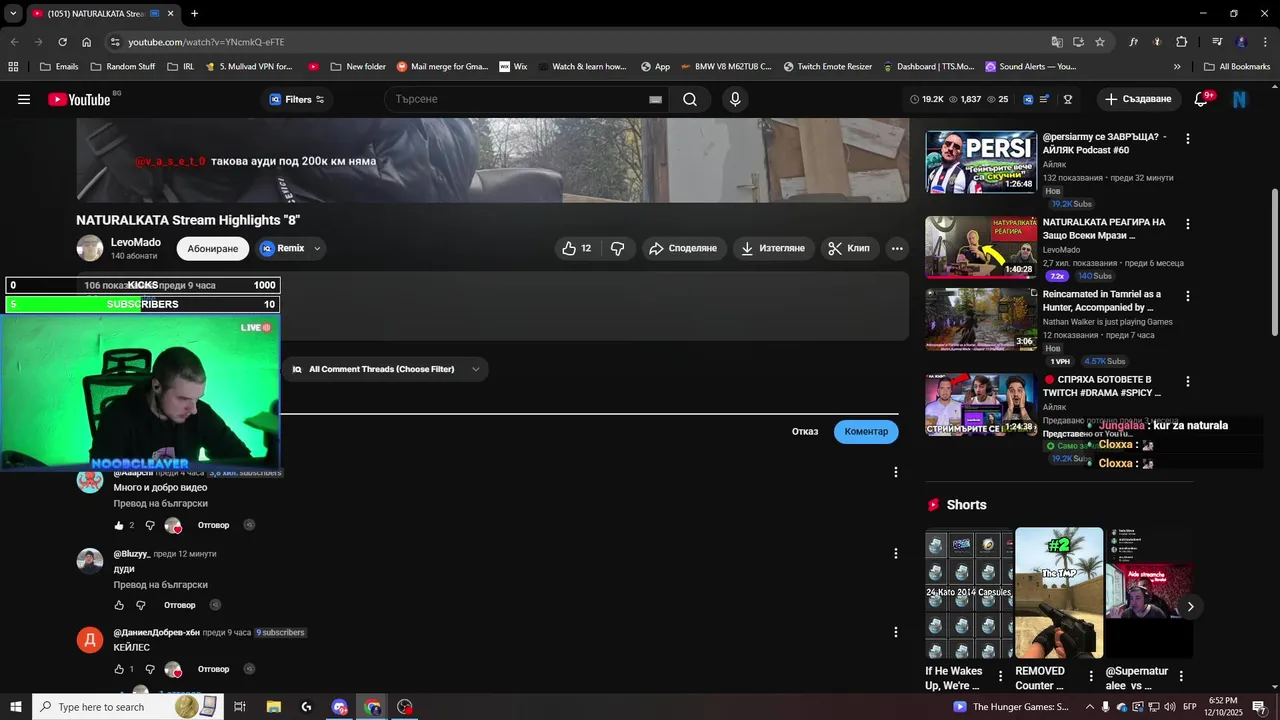Click the Създаване create button
This screenshot has height=720, width=1280.
[1138, 99]
